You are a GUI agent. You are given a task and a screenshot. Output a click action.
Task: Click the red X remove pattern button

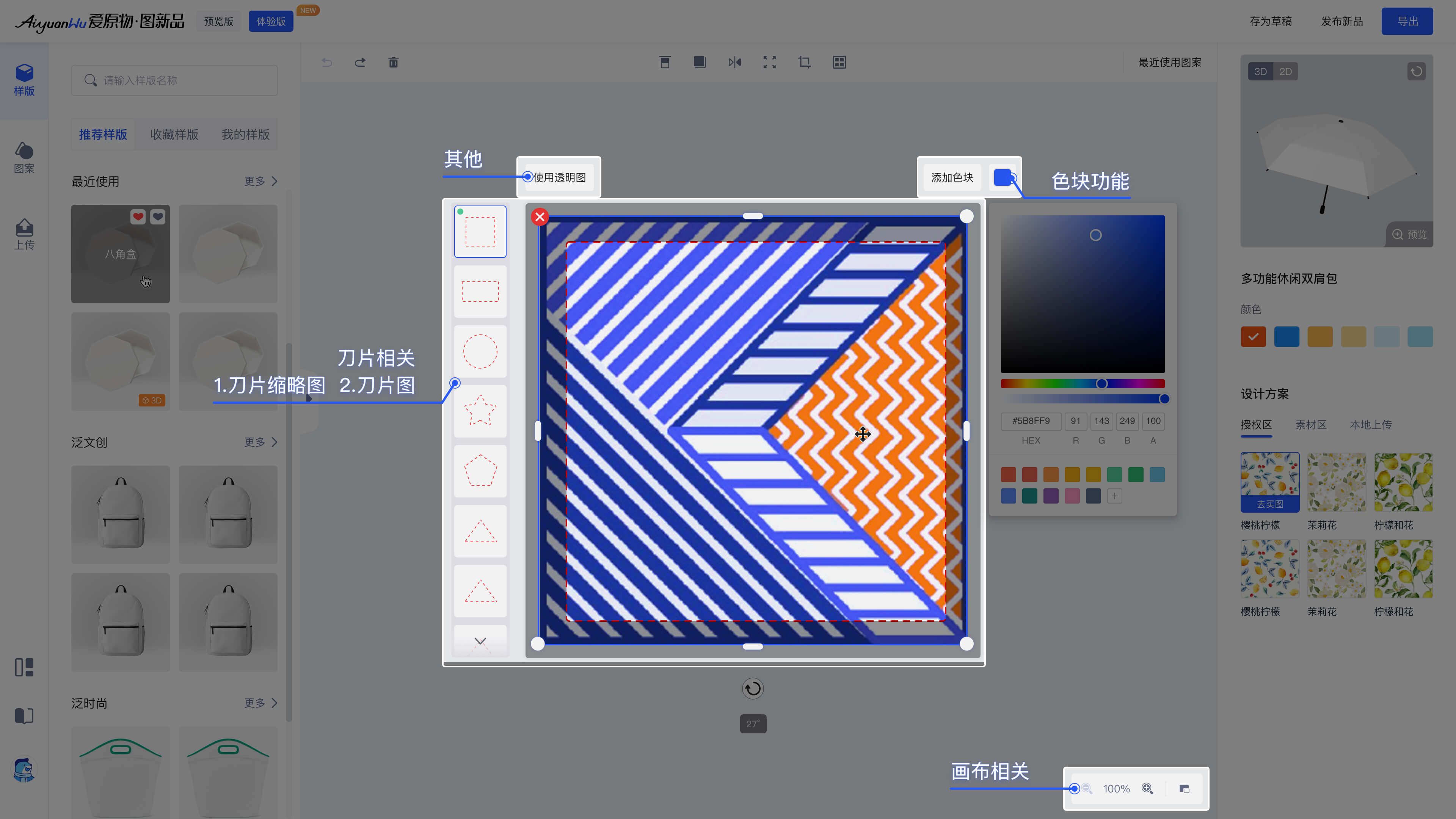540,217
